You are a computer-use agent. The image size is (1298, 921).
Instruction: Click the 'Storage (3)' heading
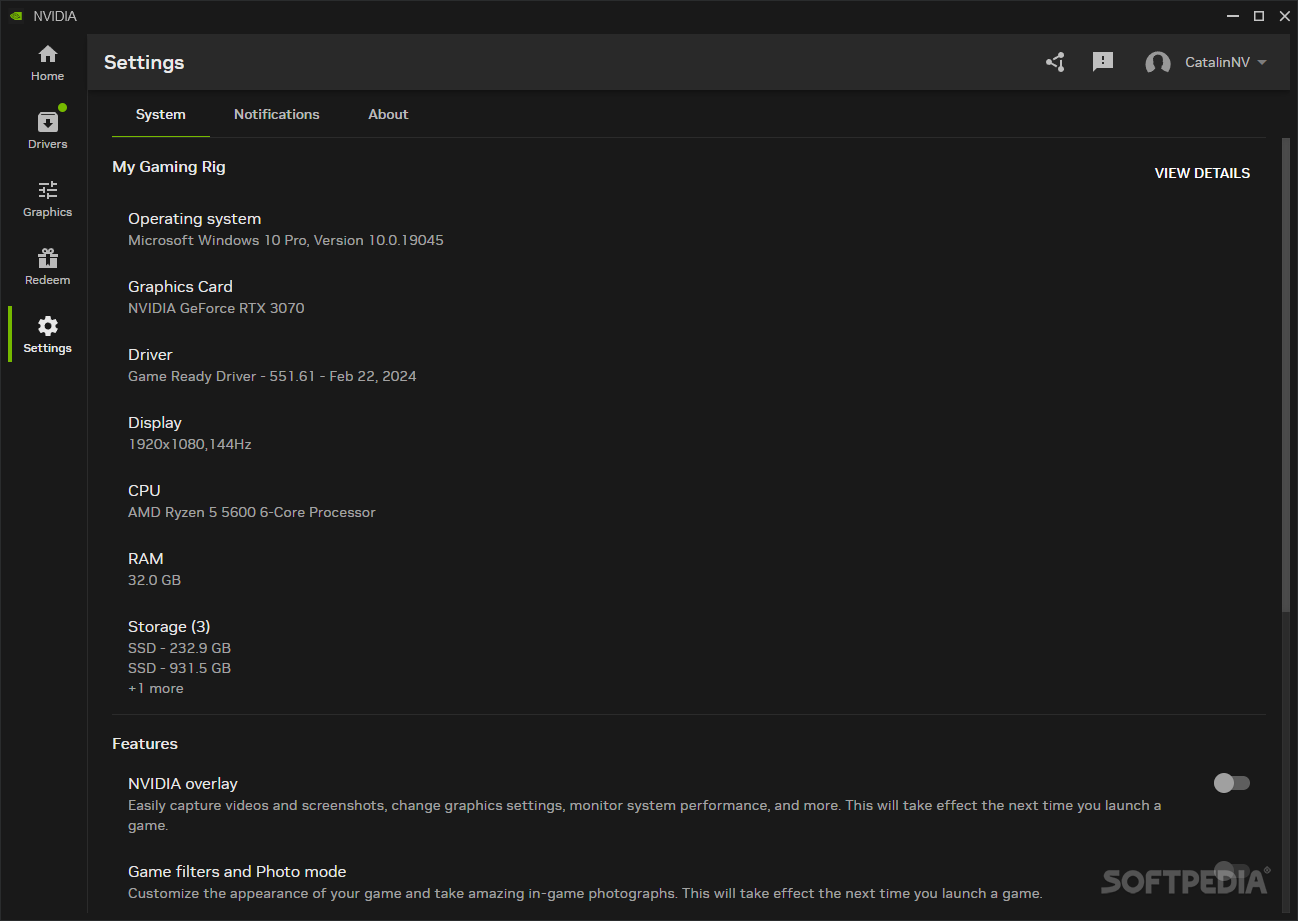pyautogui.click(x=169, y=627)
